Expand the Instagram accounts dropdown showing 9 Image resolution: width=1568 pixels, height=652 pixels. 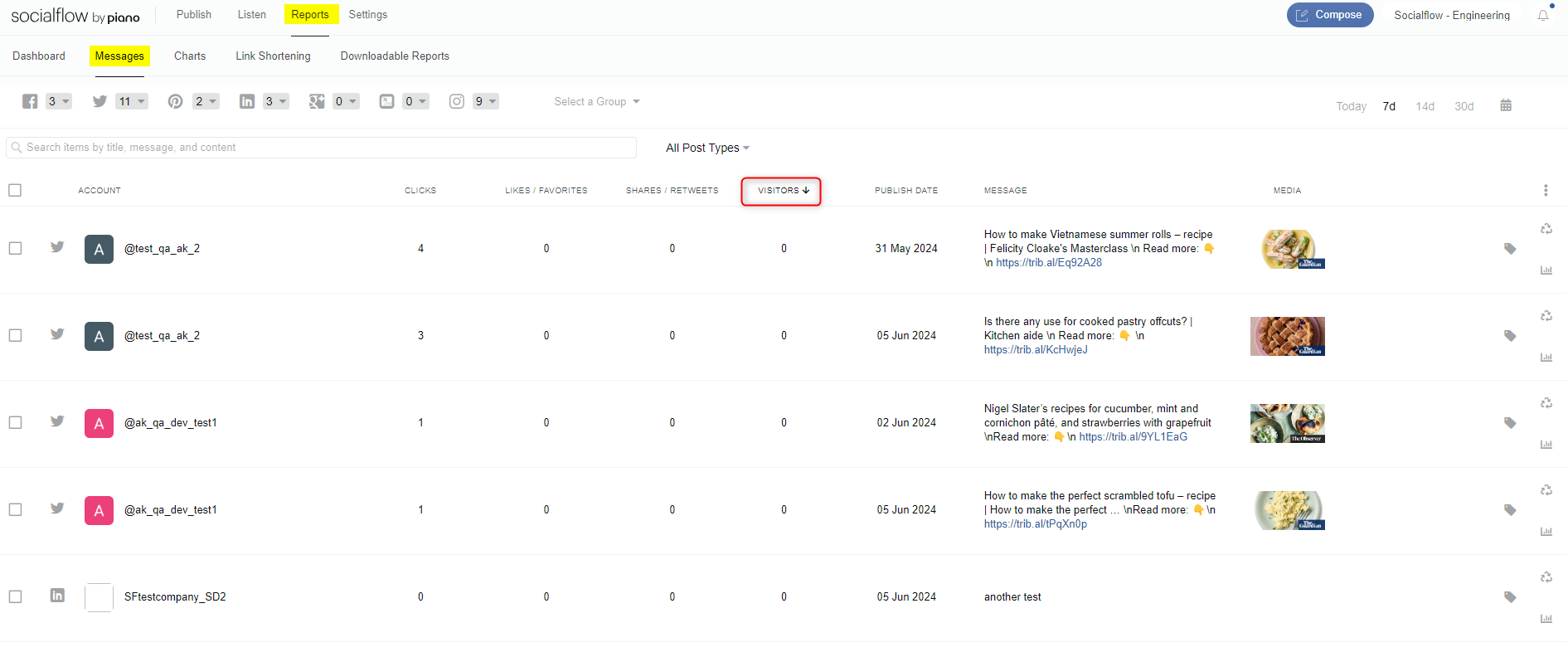click(x=486, y=101)
